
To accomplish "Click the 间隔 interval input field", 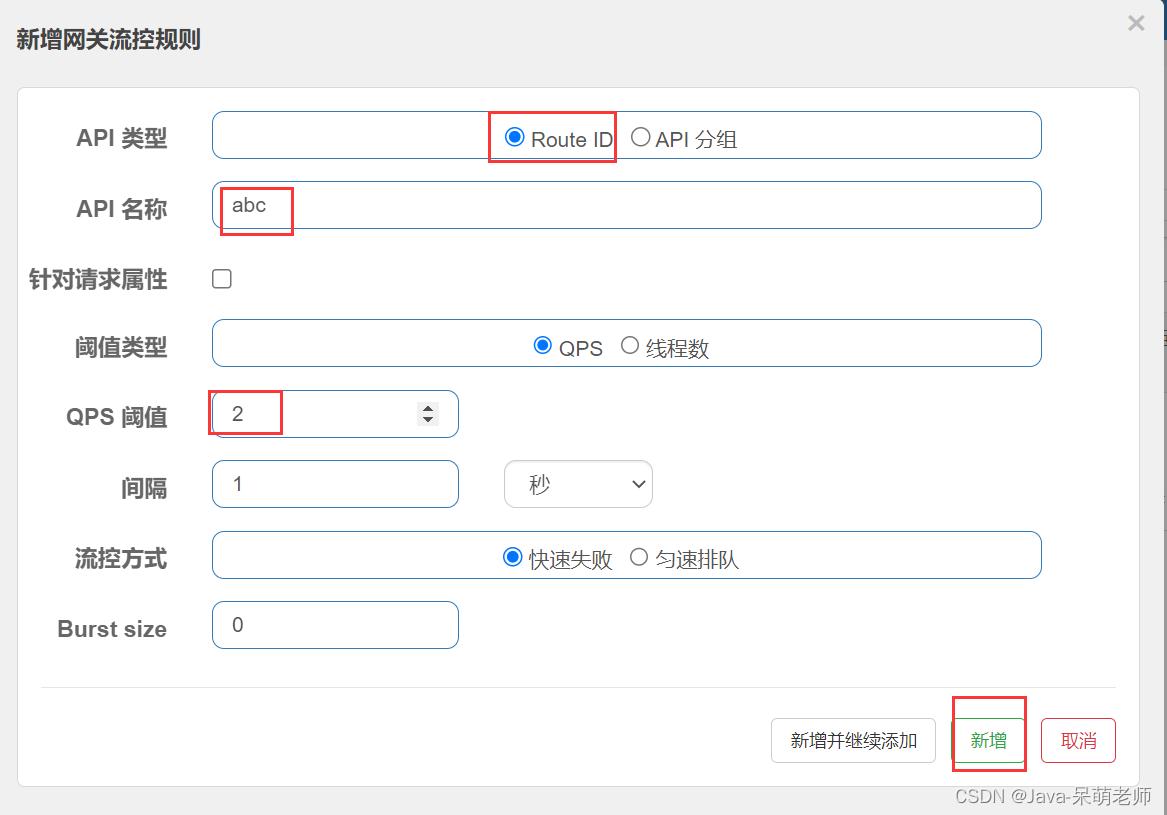I will coord(335,484).
